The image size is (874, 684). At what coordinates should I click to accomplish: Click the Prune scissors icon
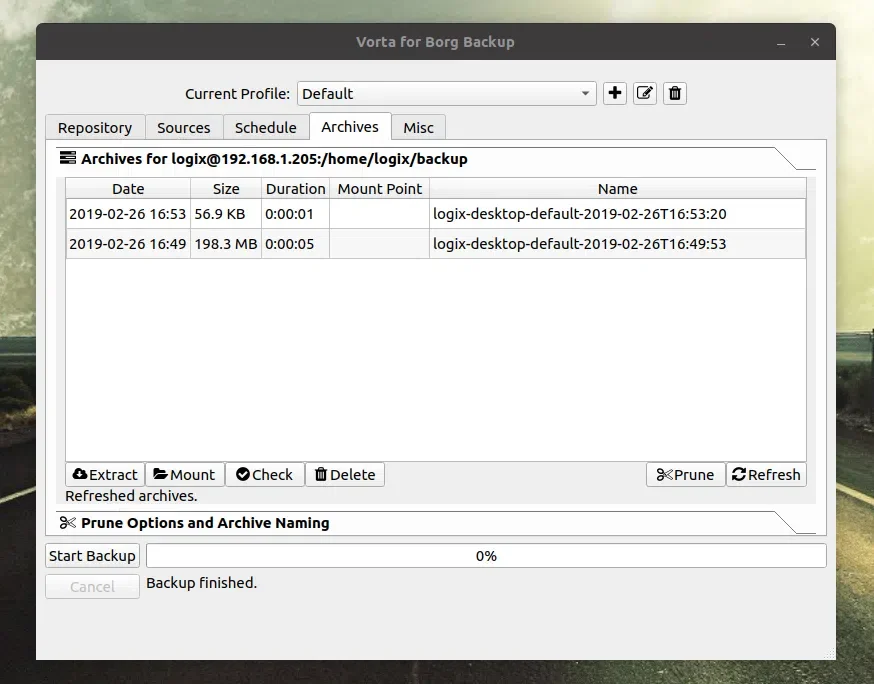662,474
